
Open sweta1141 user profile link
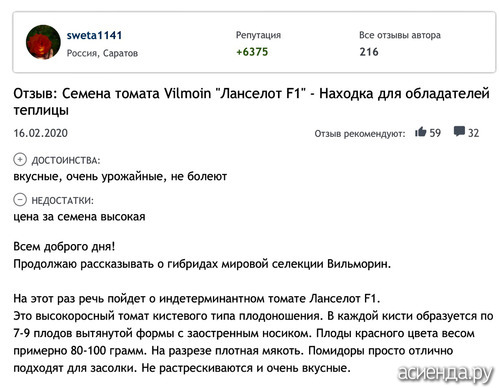pos(94,35)
